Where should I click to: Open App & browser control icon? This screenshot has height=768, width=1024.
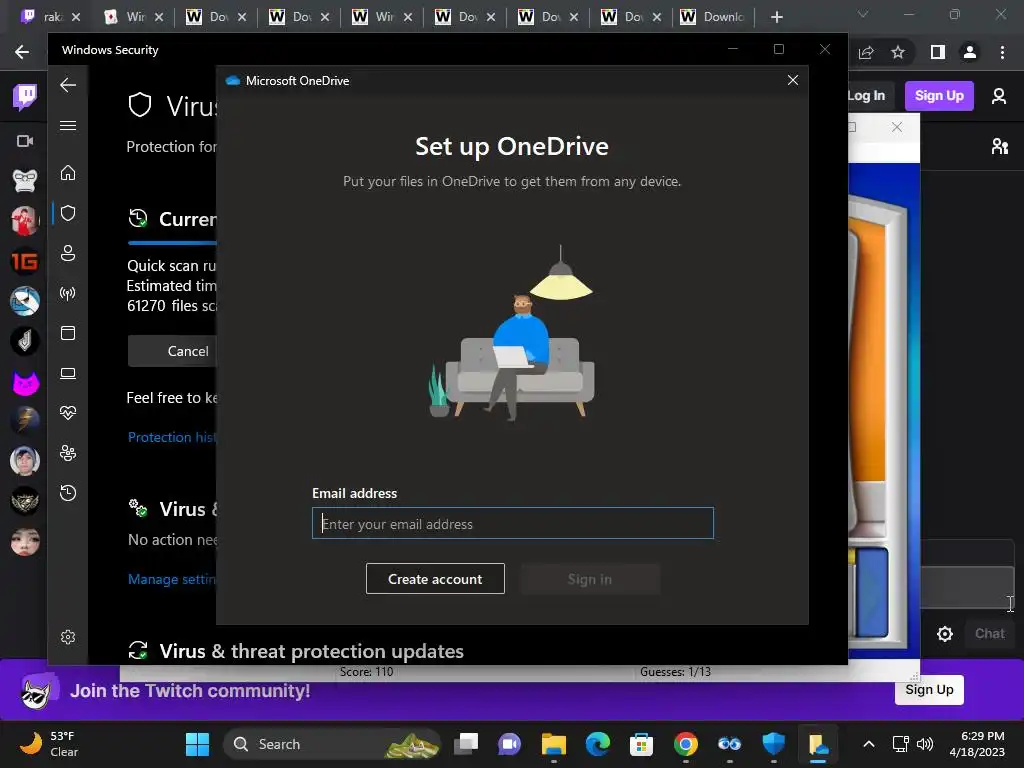(68, 333)
